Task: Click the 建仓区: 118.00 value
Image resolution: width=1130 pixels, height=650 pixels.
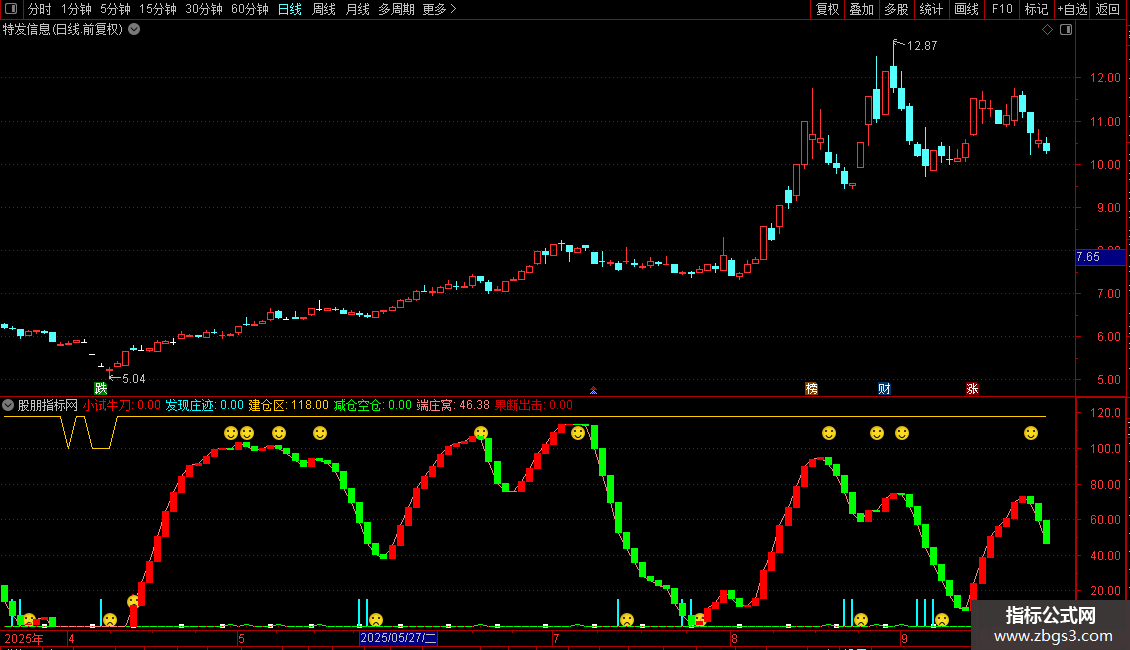Action: tap(288, 405)
